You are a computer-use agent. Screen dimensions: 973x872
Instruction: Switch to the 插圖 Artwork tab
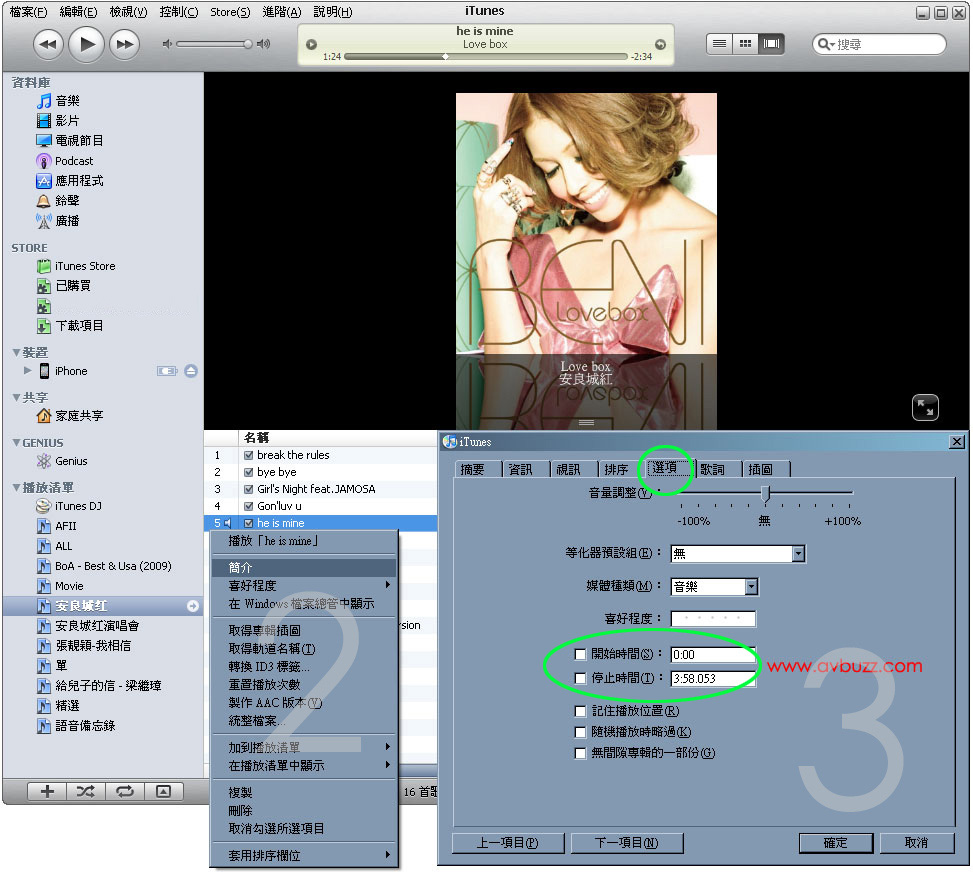pyautogui.click(x=765, y=469)
